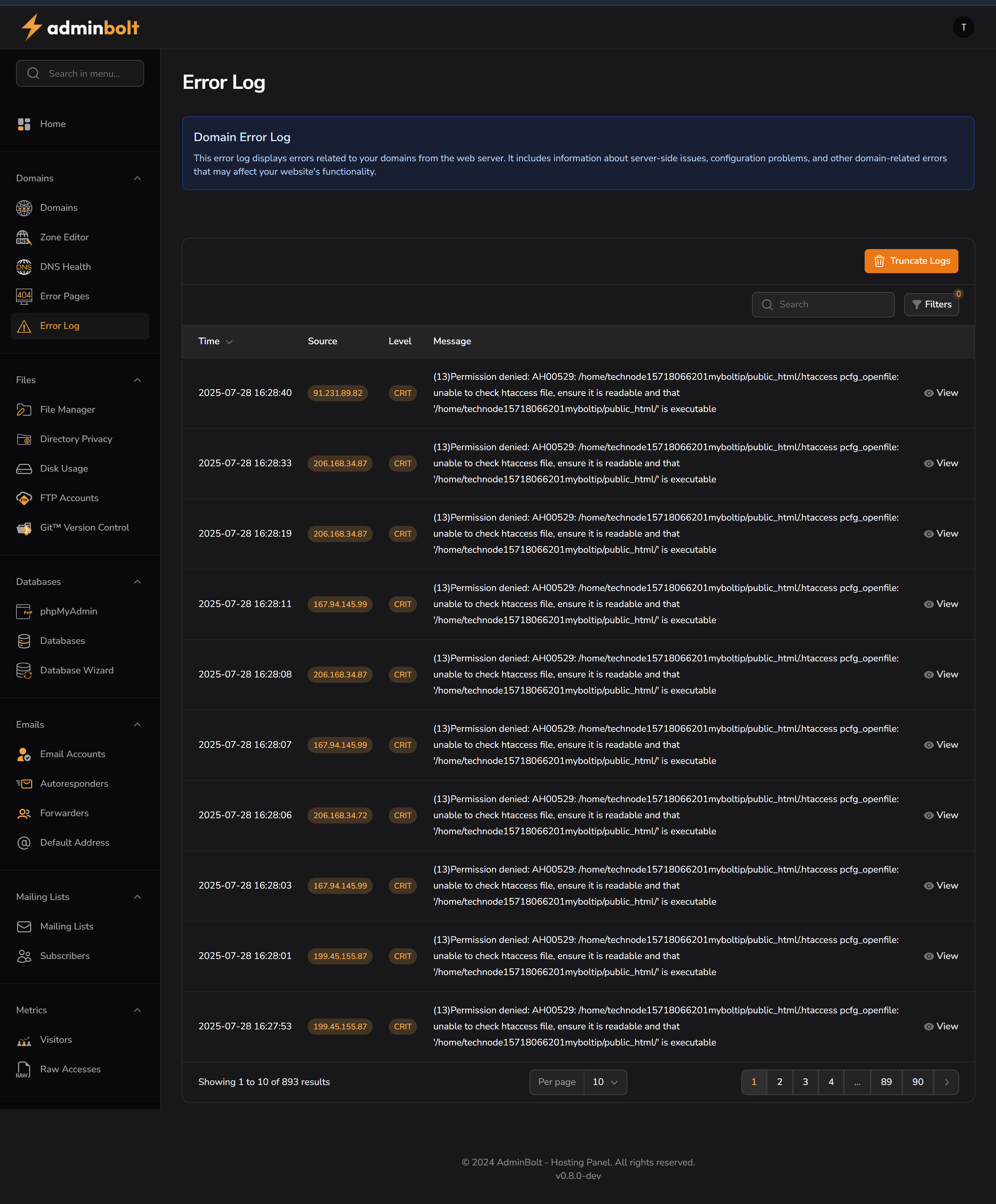Open the per-page results dropdown
The width and height of the screenshot is (996, 1204).
point(605,1082)
